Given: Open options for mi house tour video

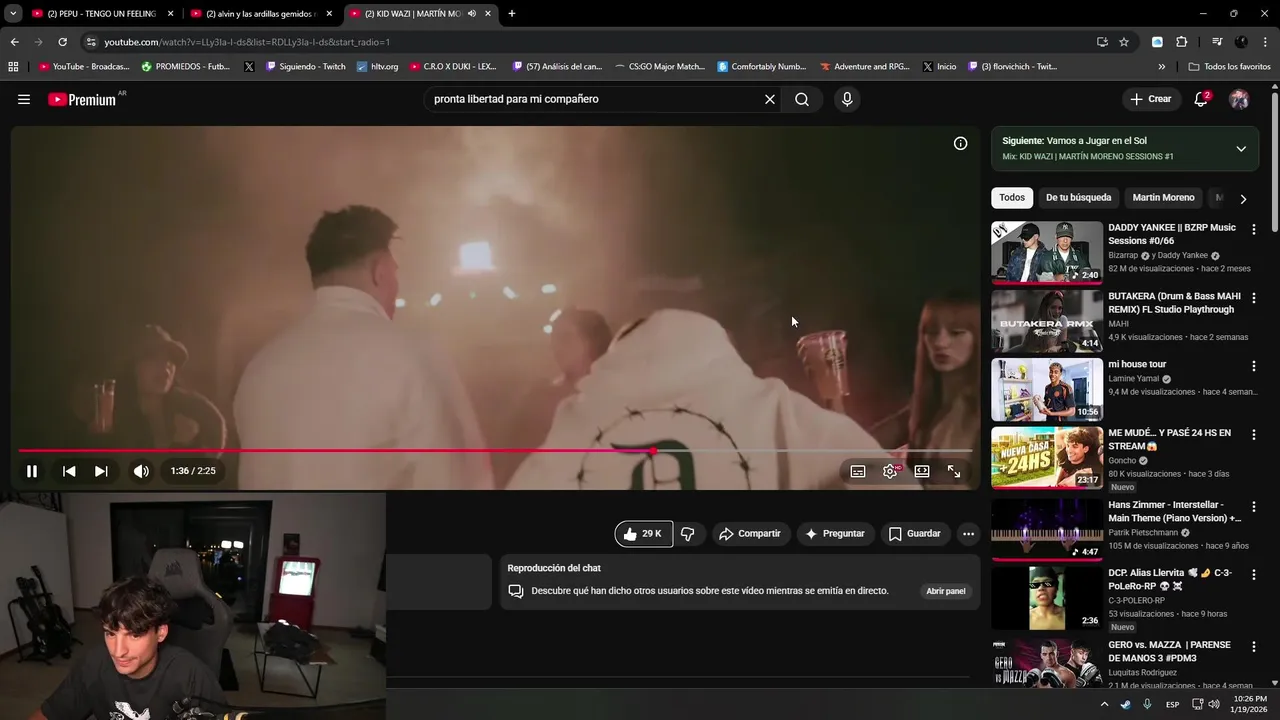Looking at the screenshot, I should click(x=1253, y=366).
